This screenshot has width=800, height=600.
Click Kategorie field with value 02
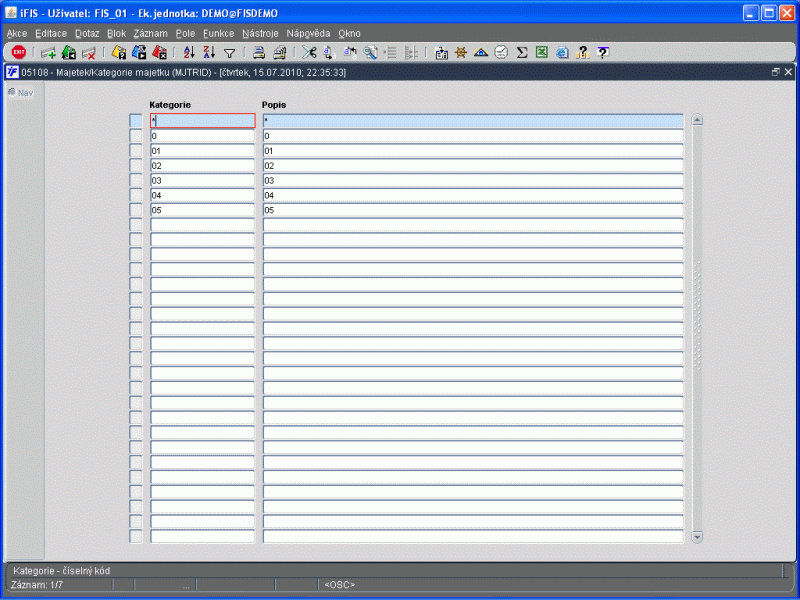[203, 165]
